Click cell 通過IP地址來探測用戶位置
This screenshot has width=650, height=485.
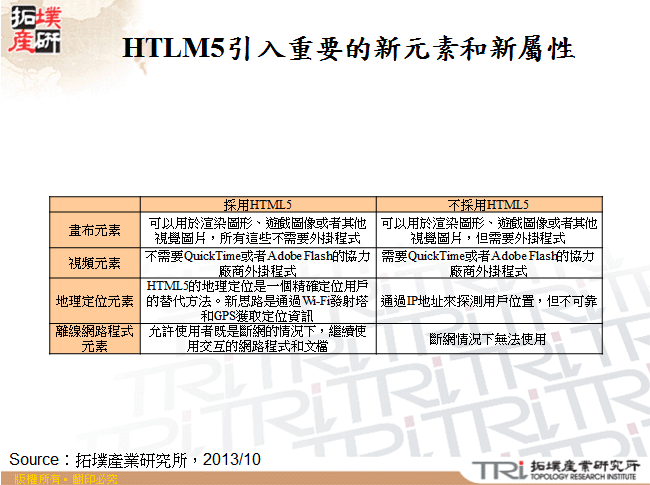[489, 301]
